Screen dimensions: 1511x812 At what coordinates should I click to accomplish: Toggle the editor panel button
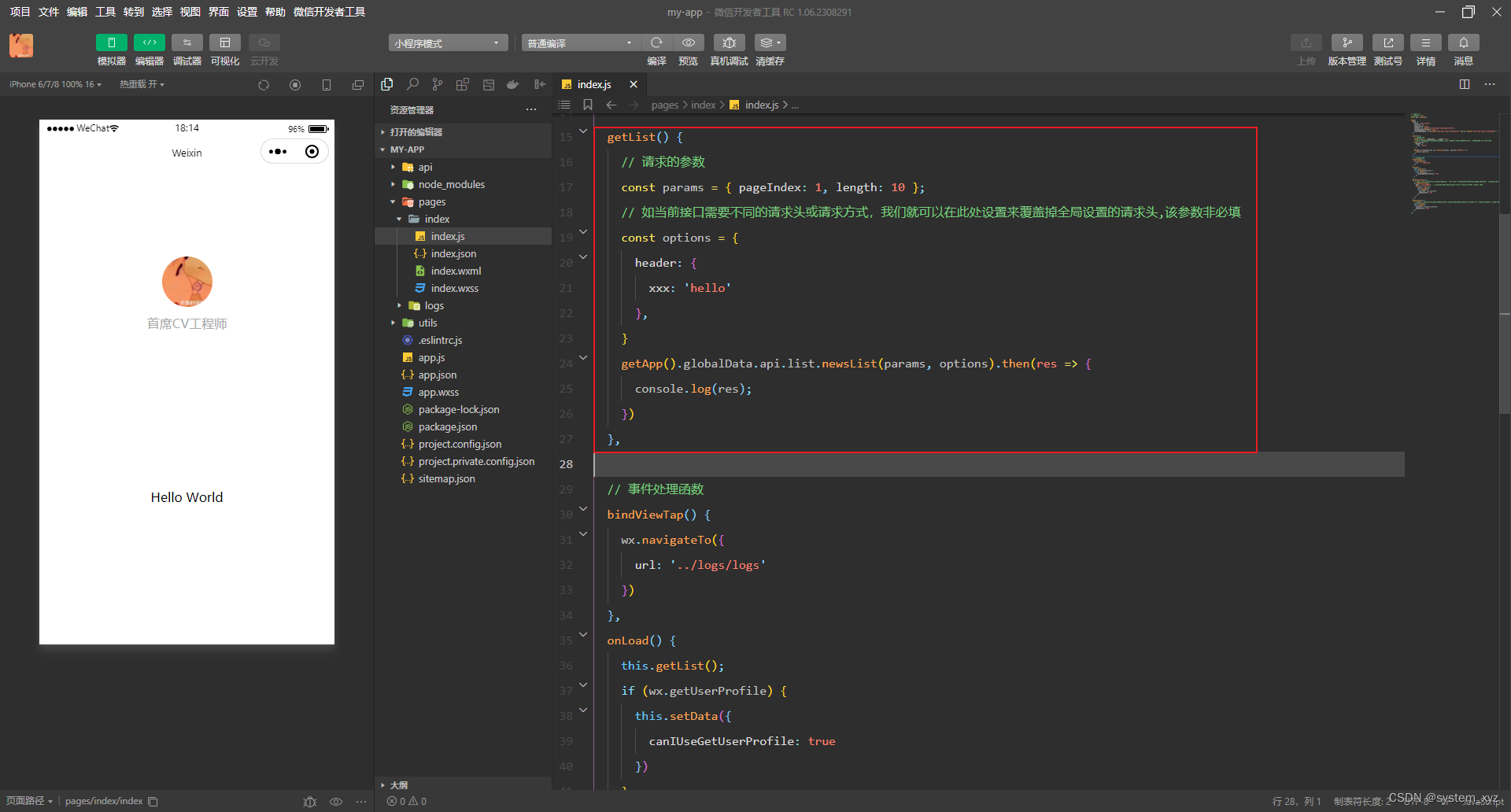click(x=150, y=42)
